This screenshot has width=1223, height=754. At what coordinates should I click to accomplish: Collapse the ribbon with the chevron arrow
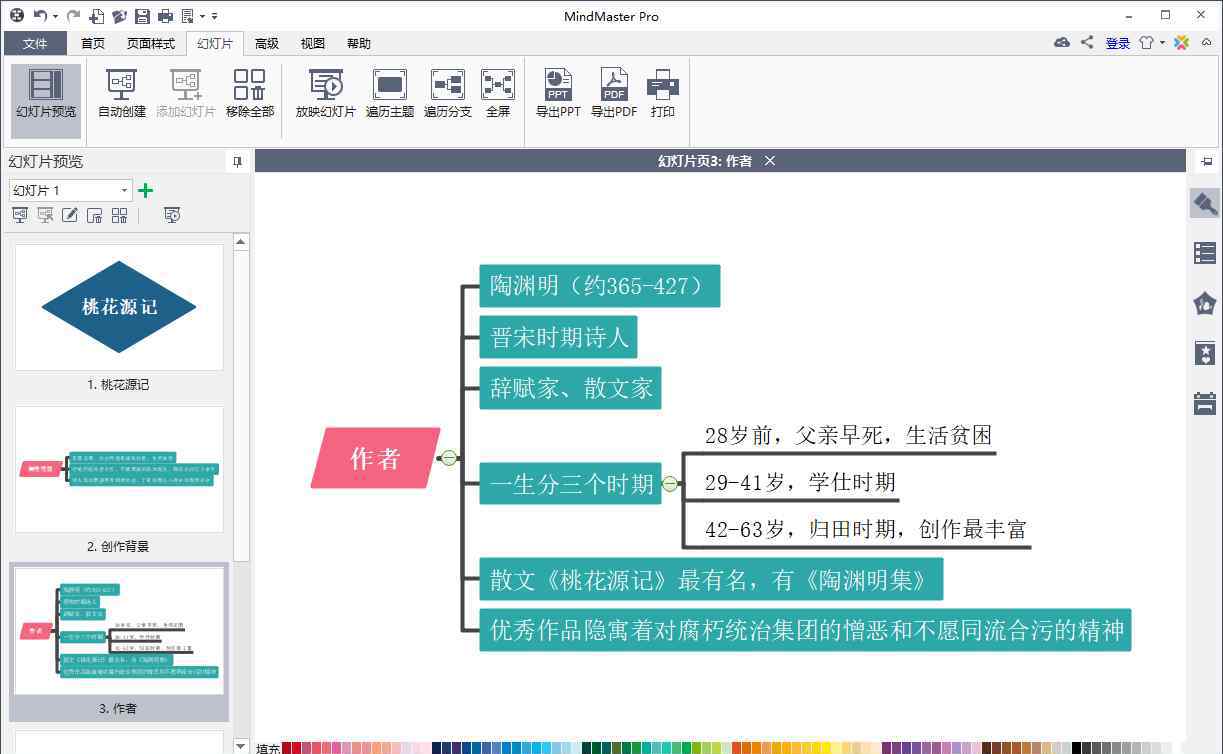pos(1208,43)
